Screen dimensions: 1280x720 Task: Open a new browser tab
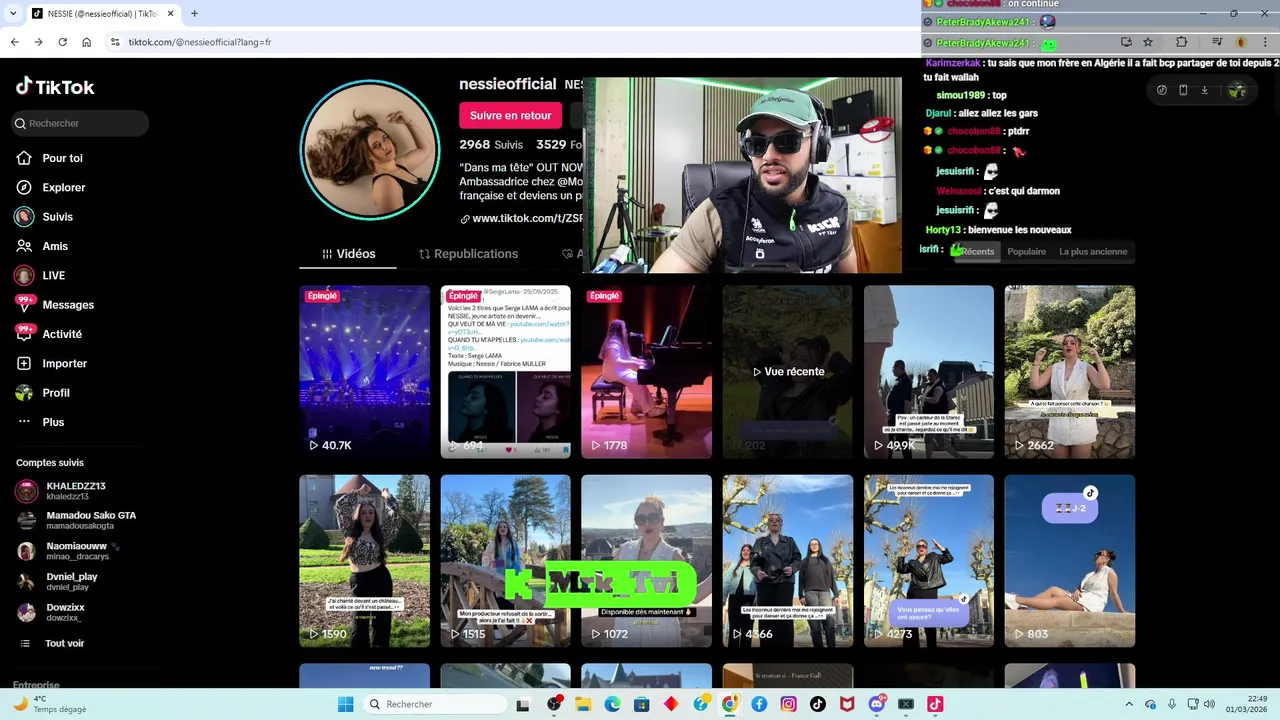click(194, 13)
